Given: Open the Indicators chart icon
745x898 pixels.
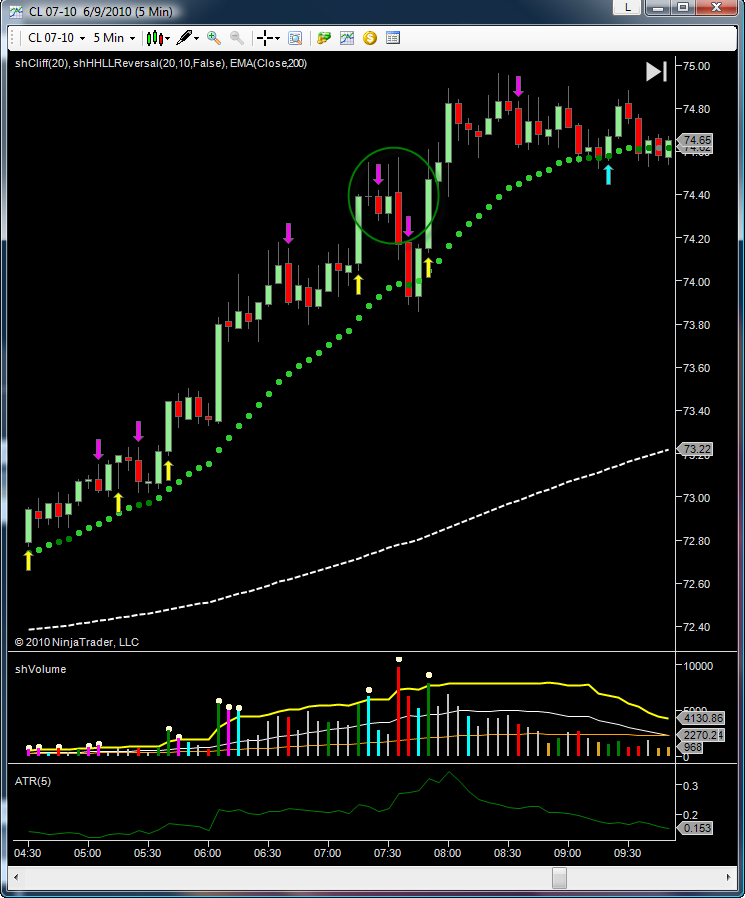Looking at the screenshot, I should click(x=347, y=38).
